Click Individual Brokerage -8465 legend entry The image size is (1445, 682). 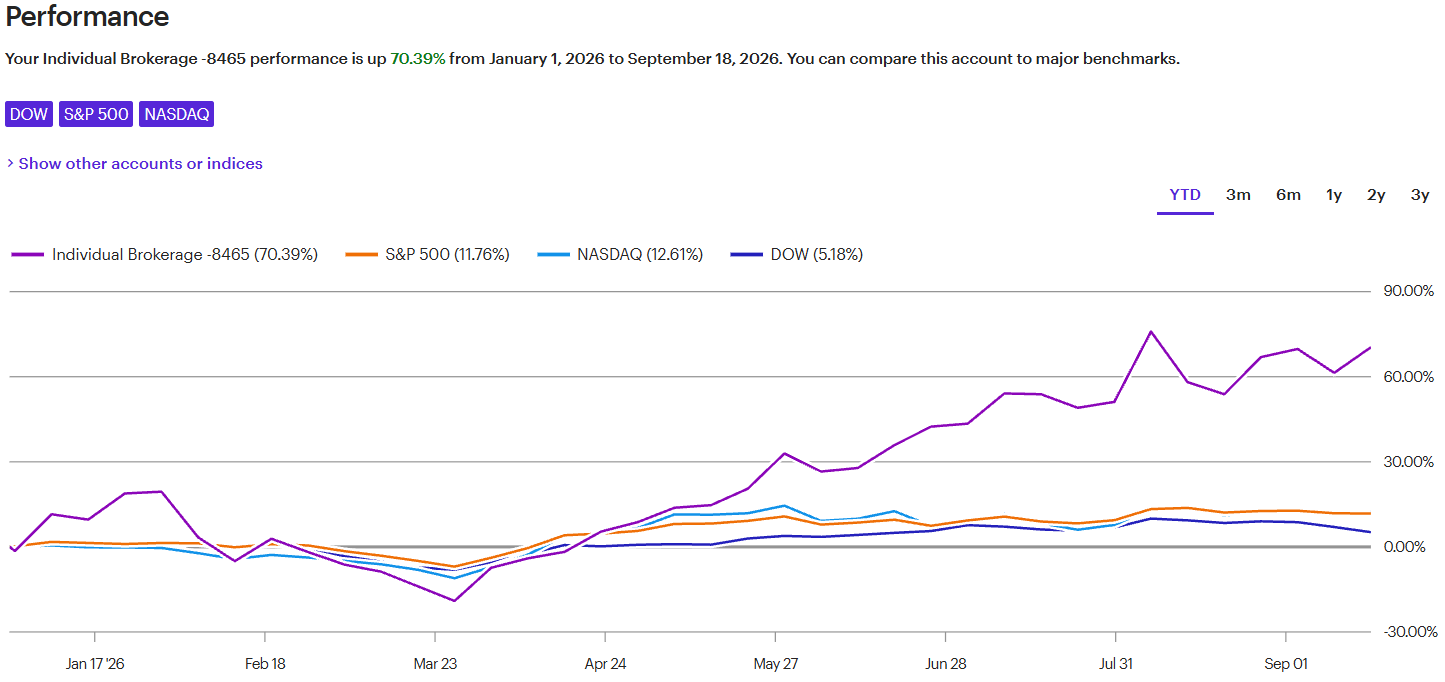pos(165,254)
